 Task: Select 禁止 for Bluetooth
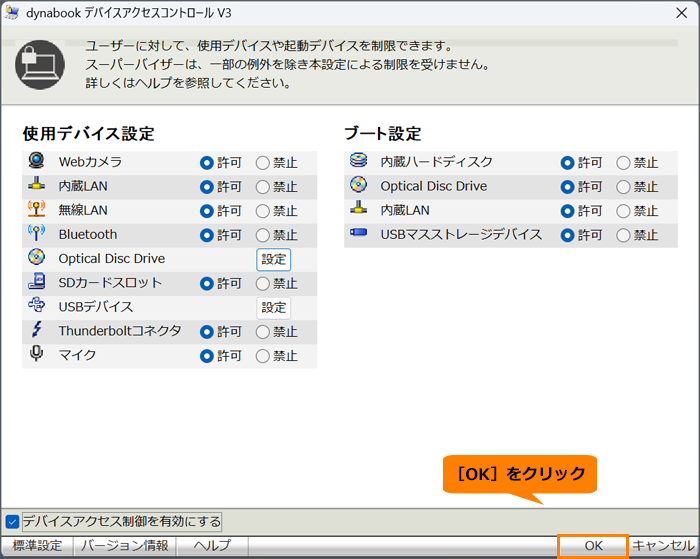click(262, 235)
